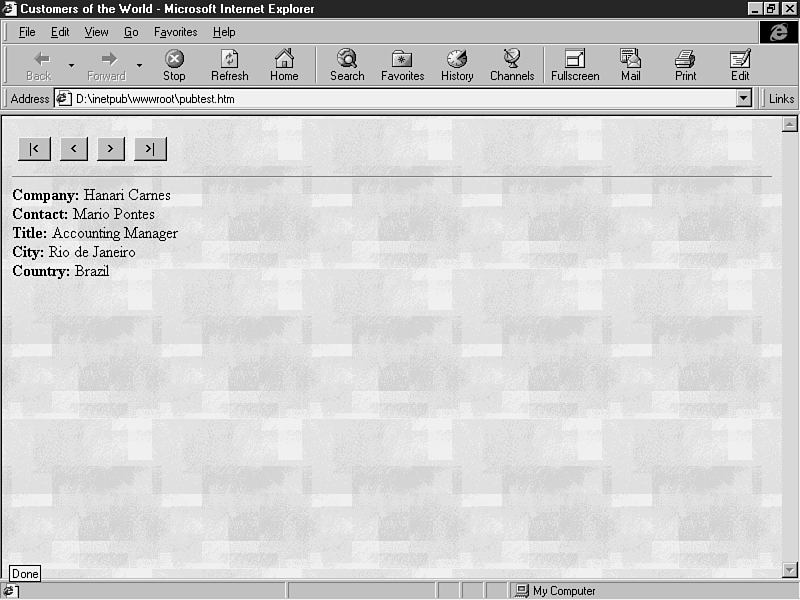Jump to the last customer record
Viewport: 800px width, 600px height.
tap(150, 149)
